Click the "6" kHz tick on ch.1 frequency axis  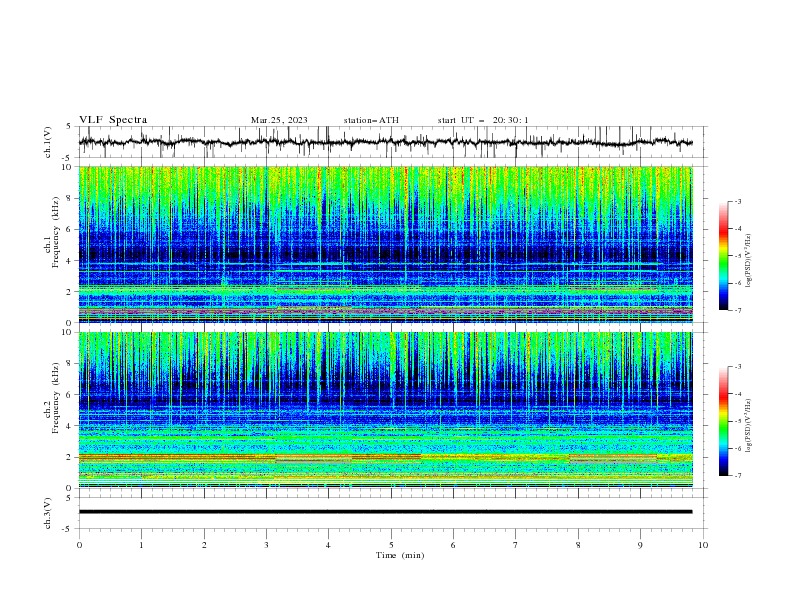point(71,229)
